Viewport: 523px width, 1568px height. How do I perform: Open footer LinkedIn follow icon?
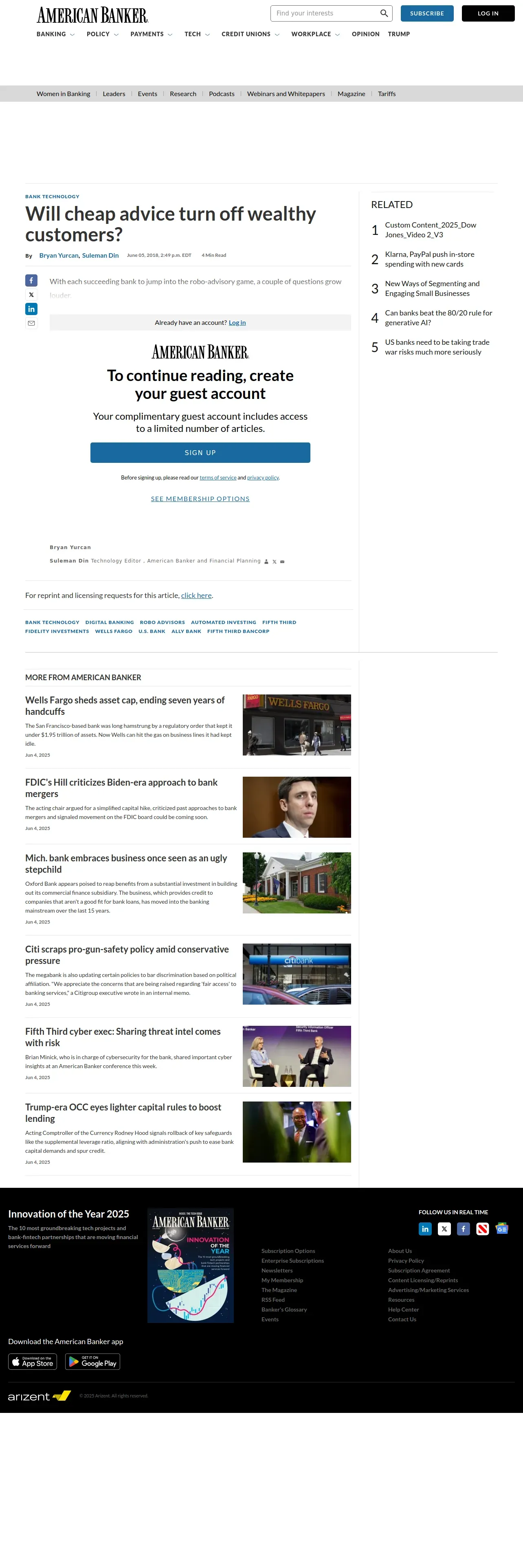pyautogui.click(x=425, y=1229)
